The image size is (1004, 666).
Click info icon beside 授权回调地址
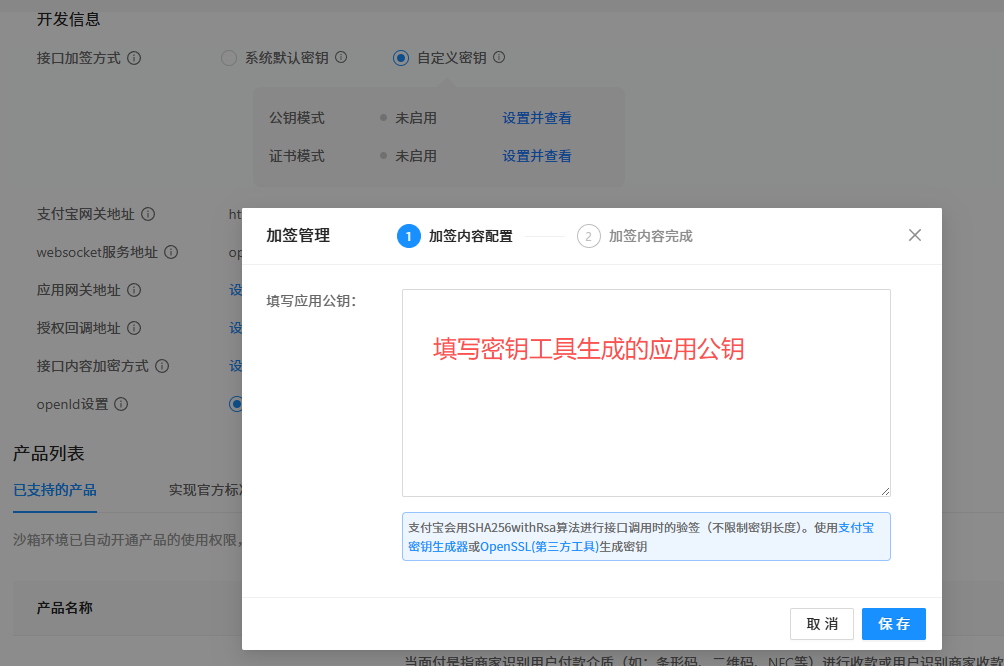tap(134, 328)
